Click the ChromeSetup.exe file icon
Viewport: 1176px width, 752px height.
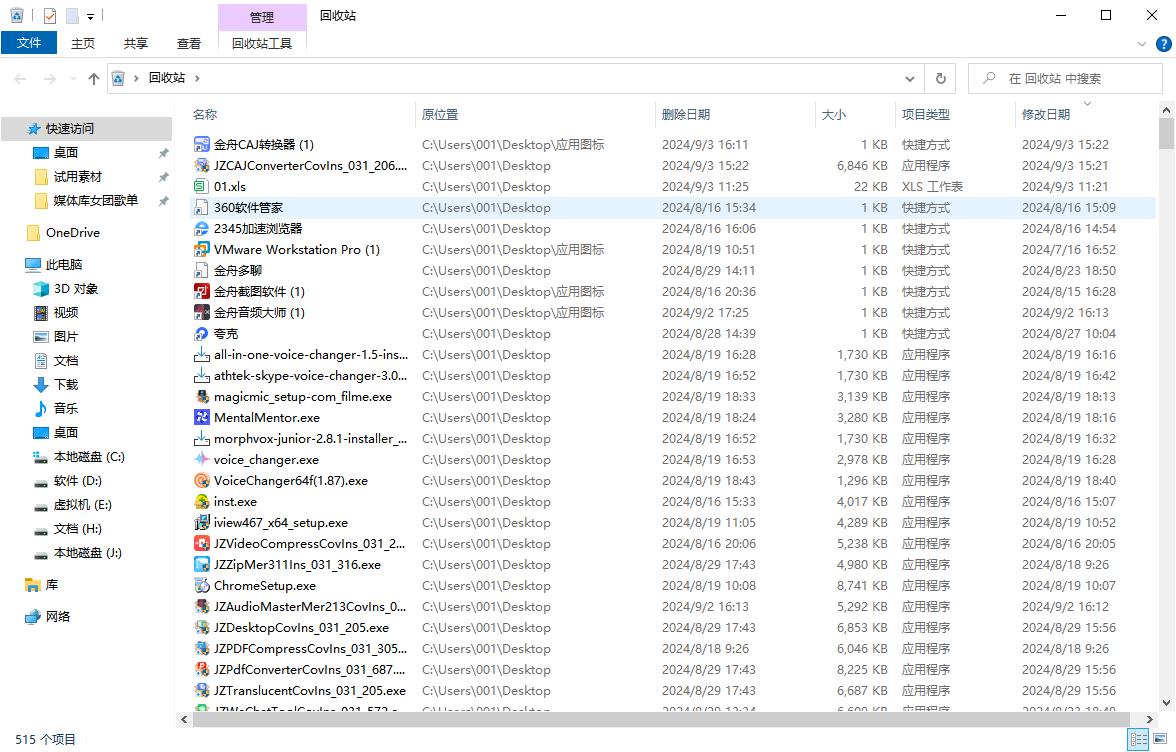pyautogui.click(x=203, y=586)
